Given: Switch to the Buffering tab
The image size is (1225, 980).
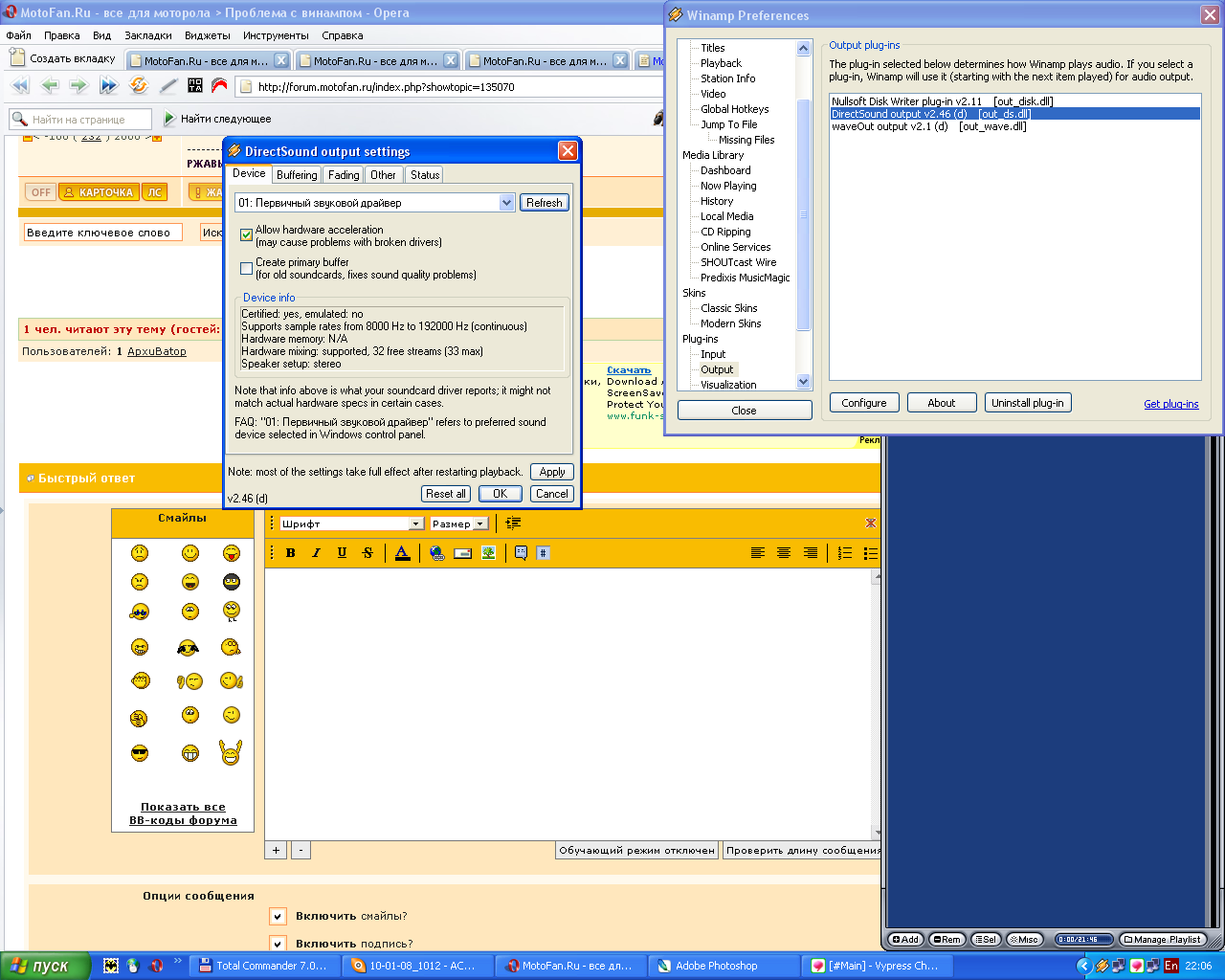Looking at the screenshot, I should [x=297, y=175].
